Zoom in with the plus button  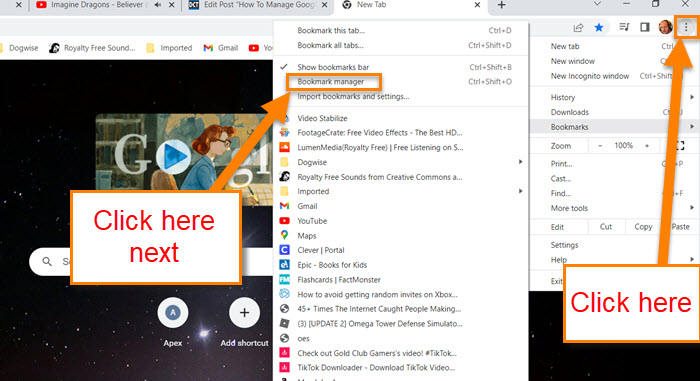pos(647,146)
